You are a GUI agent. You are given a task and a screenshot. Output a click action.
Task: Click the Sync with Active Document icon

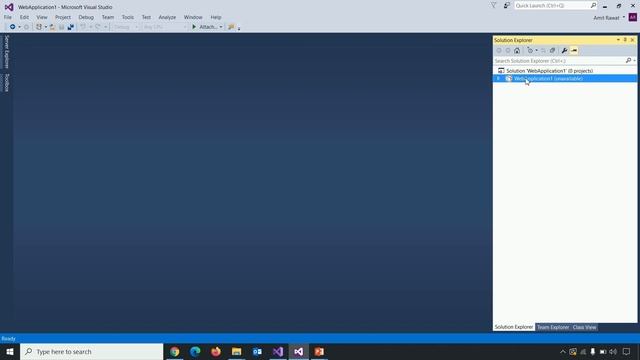[543, 51]
